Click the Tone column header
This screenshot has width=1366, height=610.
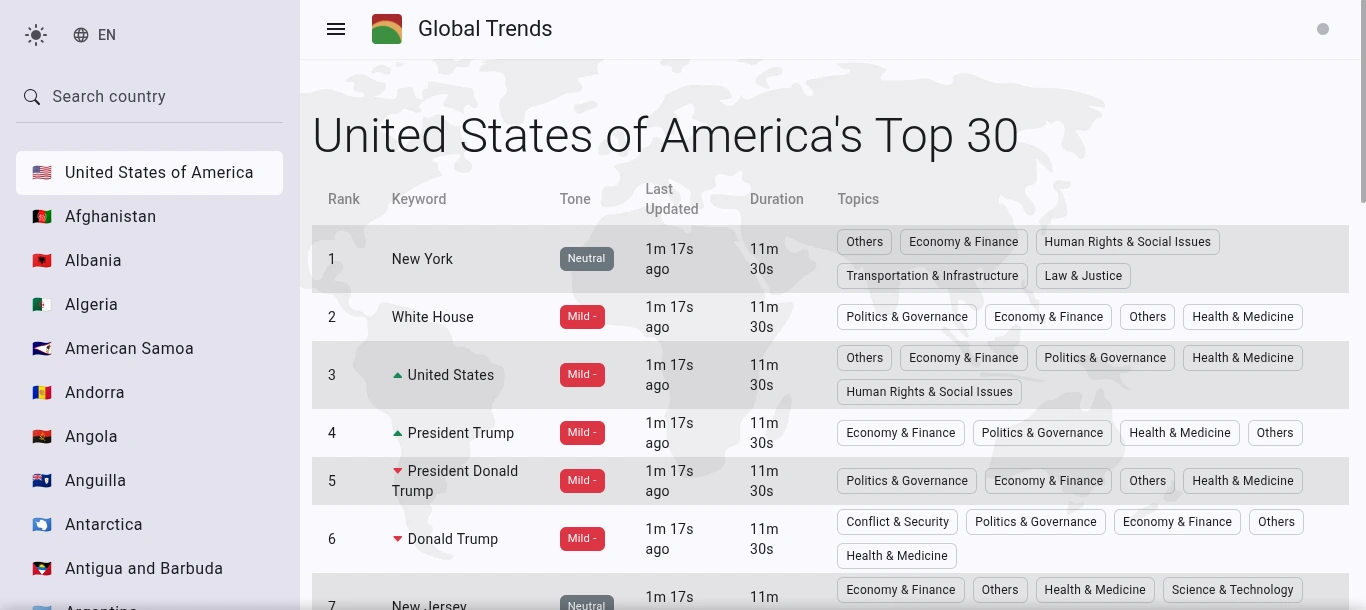(x=575, y=199)
